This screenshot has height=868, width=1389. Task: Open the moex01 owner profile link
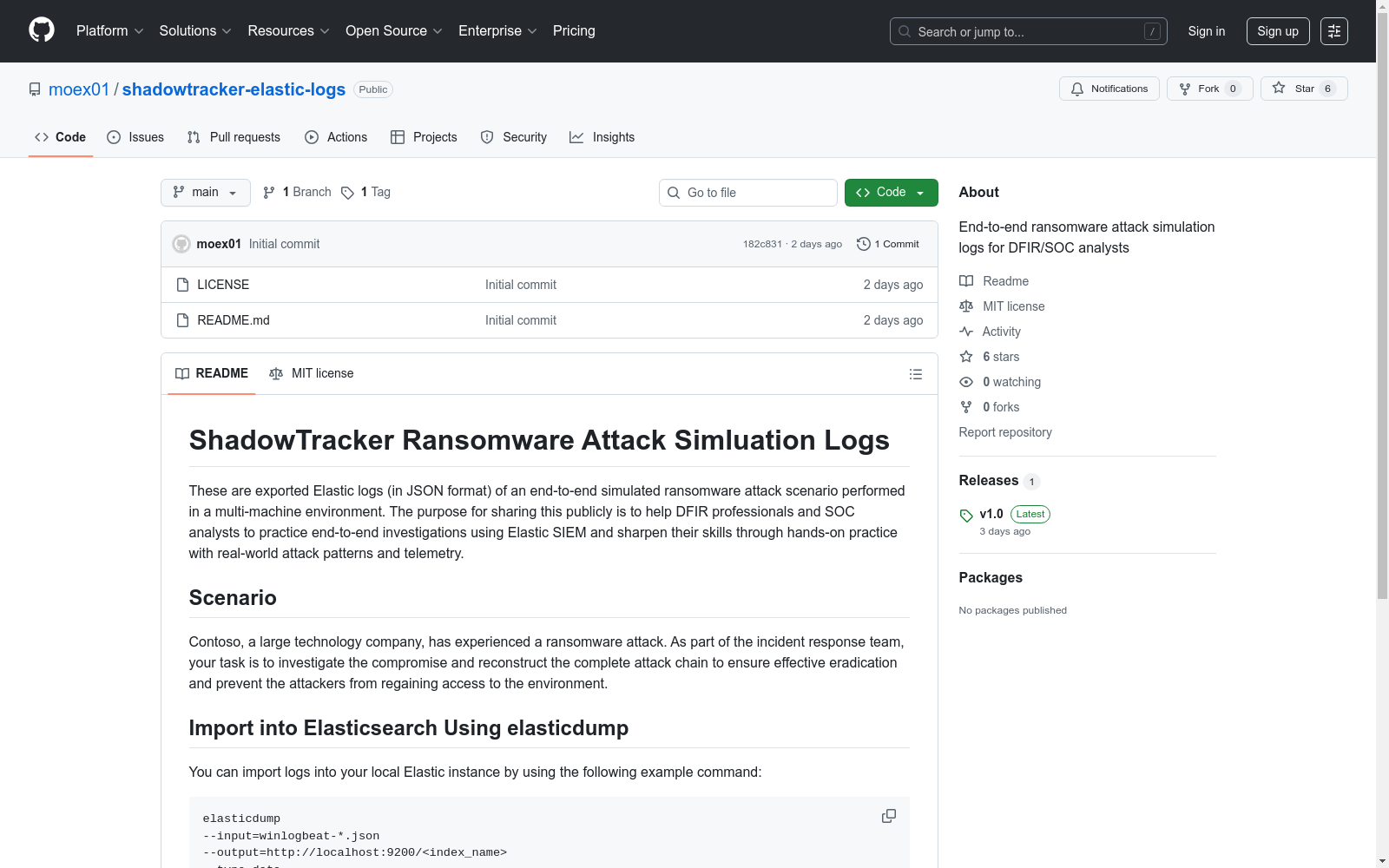pyautogui.click(x=79, y=89)
